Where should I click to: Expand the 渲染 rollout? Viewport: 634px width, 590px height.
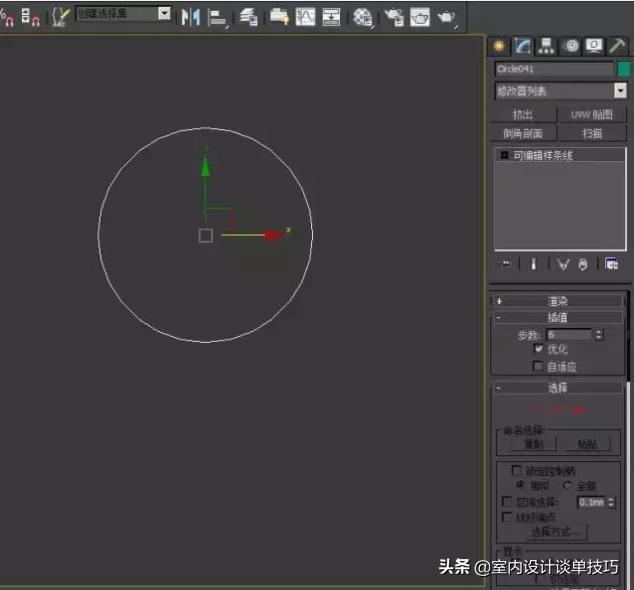[558, 301]
